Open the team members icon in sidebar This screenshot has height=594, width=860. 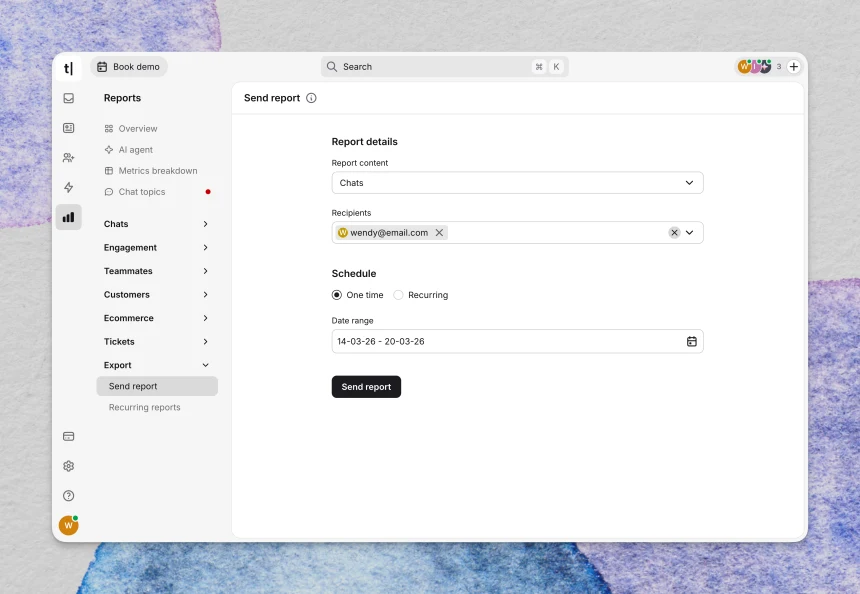tap(69, 157)
